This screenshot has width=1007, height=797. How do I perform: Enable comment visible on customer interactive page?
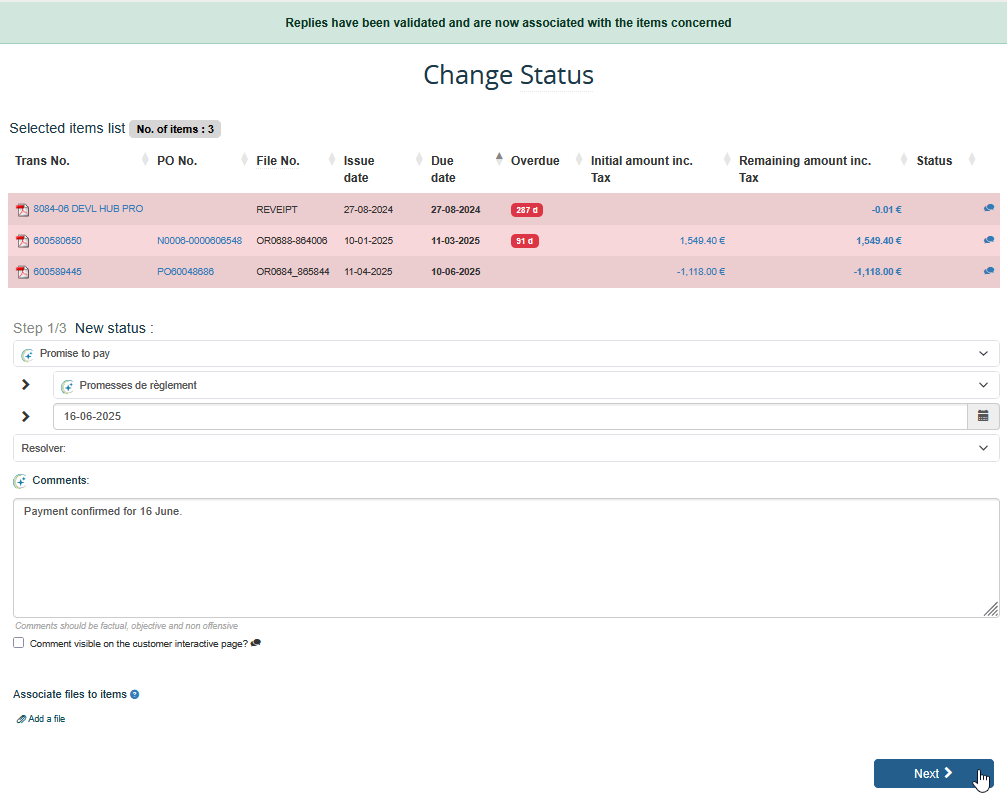tap(19, 643)
